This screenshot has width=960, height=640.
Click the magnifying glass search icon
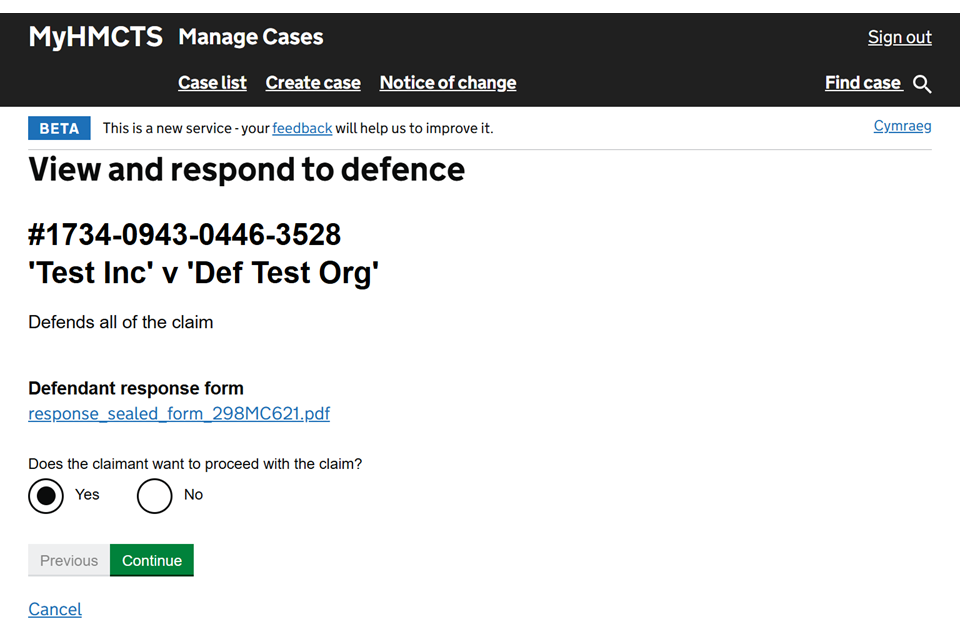[x=922, y=84]
